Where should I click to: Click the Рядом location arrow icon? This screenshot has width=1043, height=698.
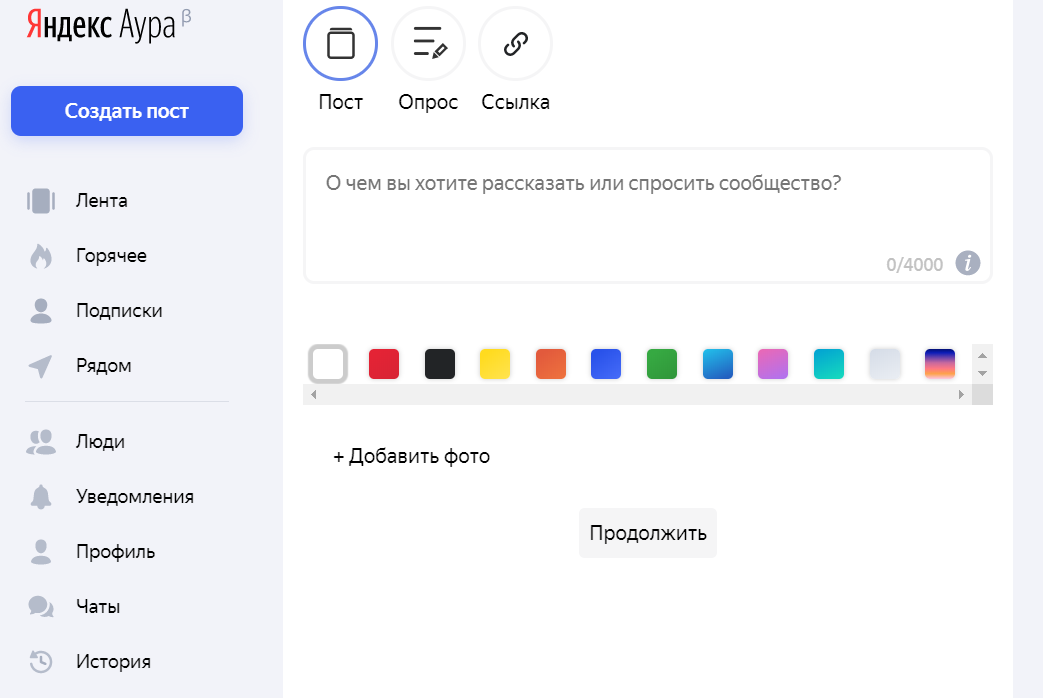pyautogui.click(x=41, y=365)
